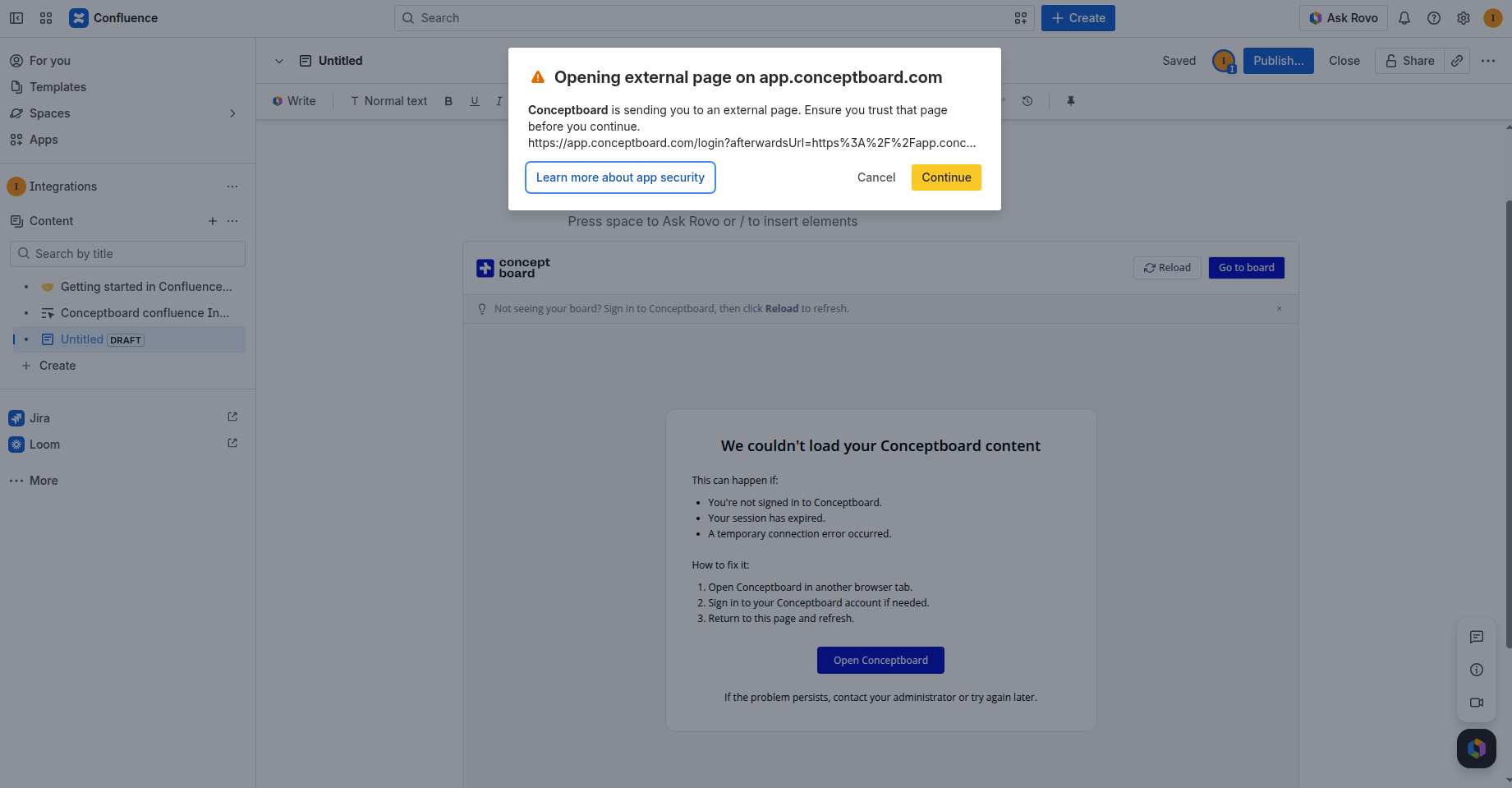Click the editor collaborator avatar
Screen dimensions: 1512x788
[x=1224, y=61]
